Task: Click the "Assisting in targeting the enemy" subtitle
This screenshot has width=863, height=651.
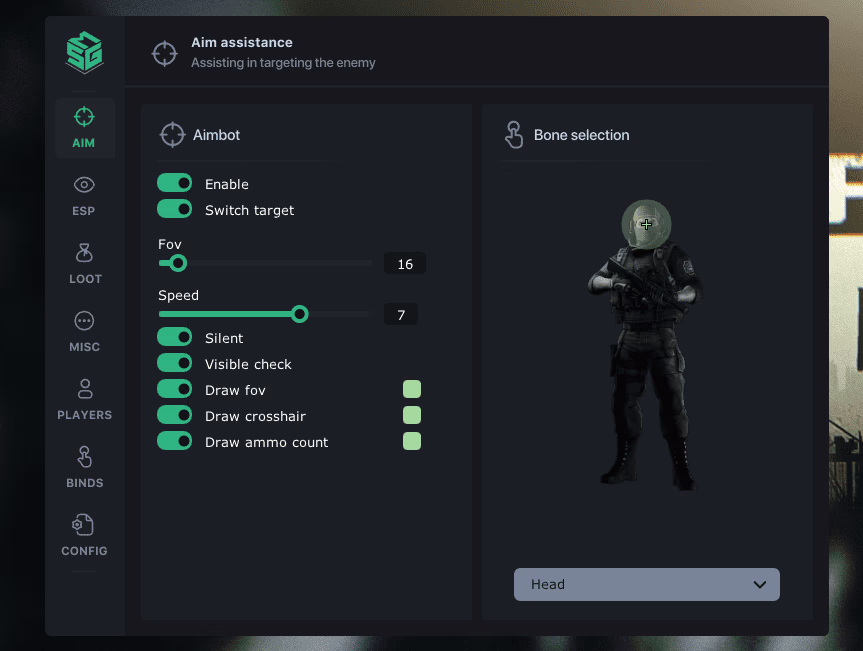Action: pos(283,63)
